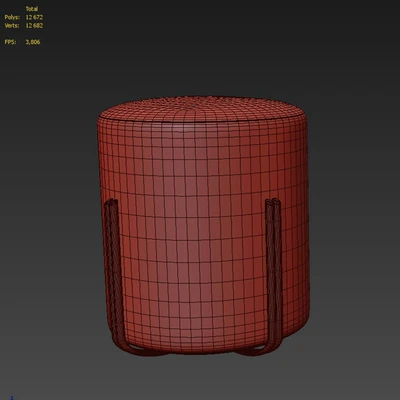Click the Total header above the statistics
This screenshot has height=400, width=400.
(x=32, y=9)
